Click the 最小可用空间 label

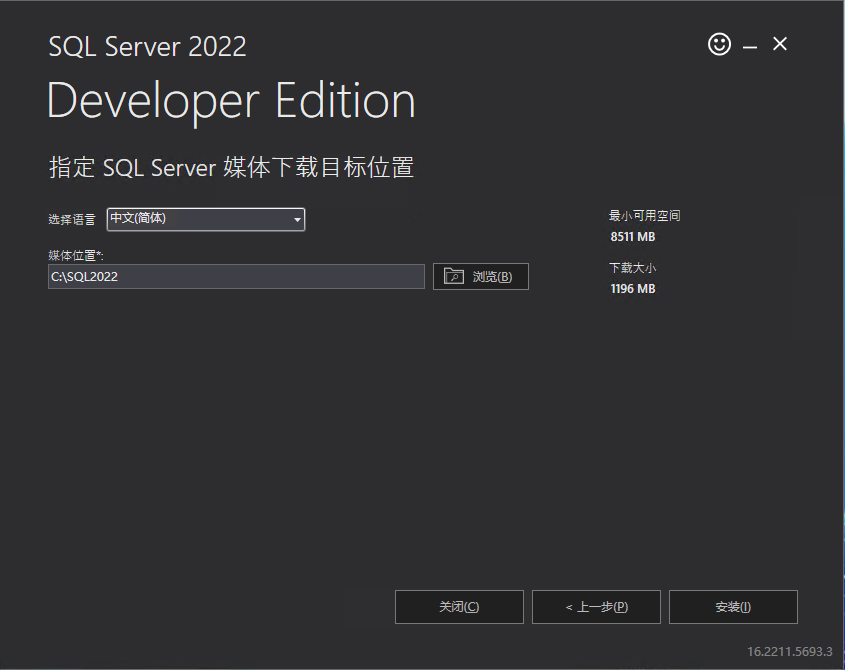pos(645,216)
